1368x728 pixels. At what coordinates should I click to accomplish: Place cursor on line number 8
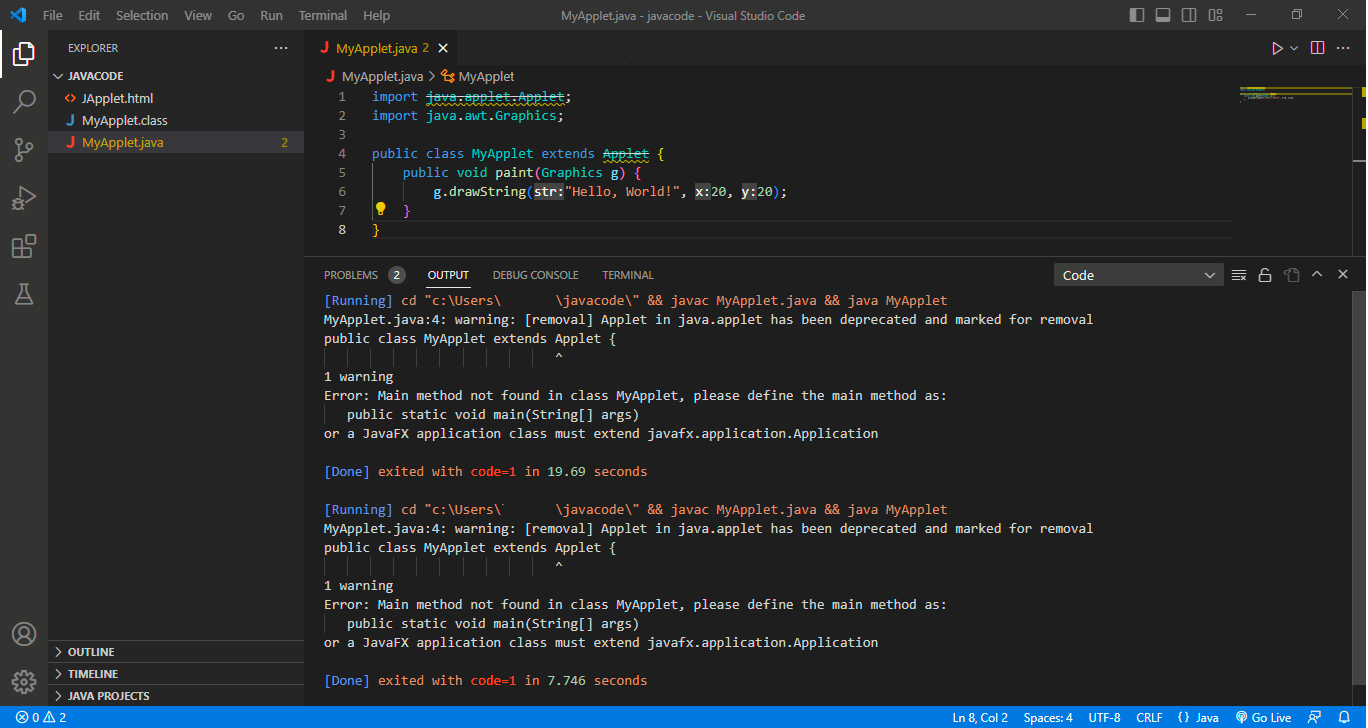(343, 230)
